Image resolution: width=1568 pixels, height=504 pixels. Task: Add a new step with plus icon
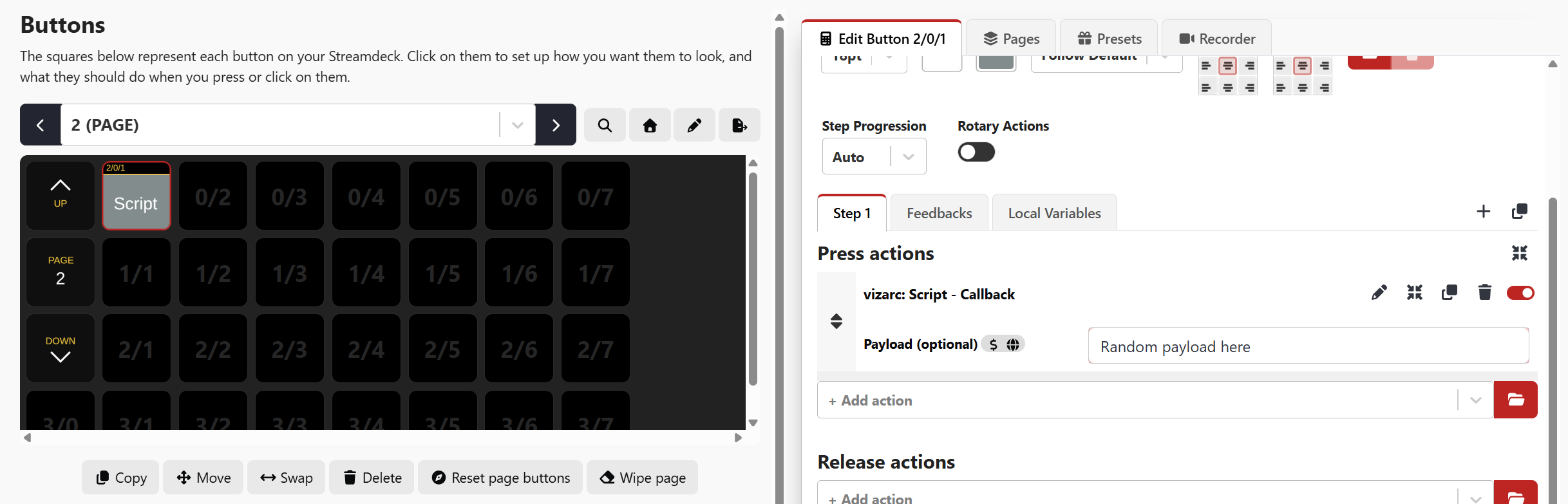[1484, 211]
